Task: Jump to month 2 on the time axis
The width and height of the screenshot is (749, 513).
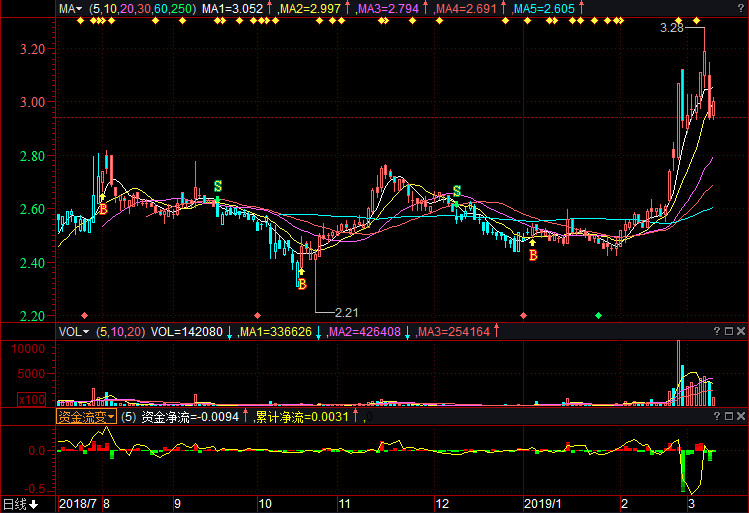Action: pos(624,503)
